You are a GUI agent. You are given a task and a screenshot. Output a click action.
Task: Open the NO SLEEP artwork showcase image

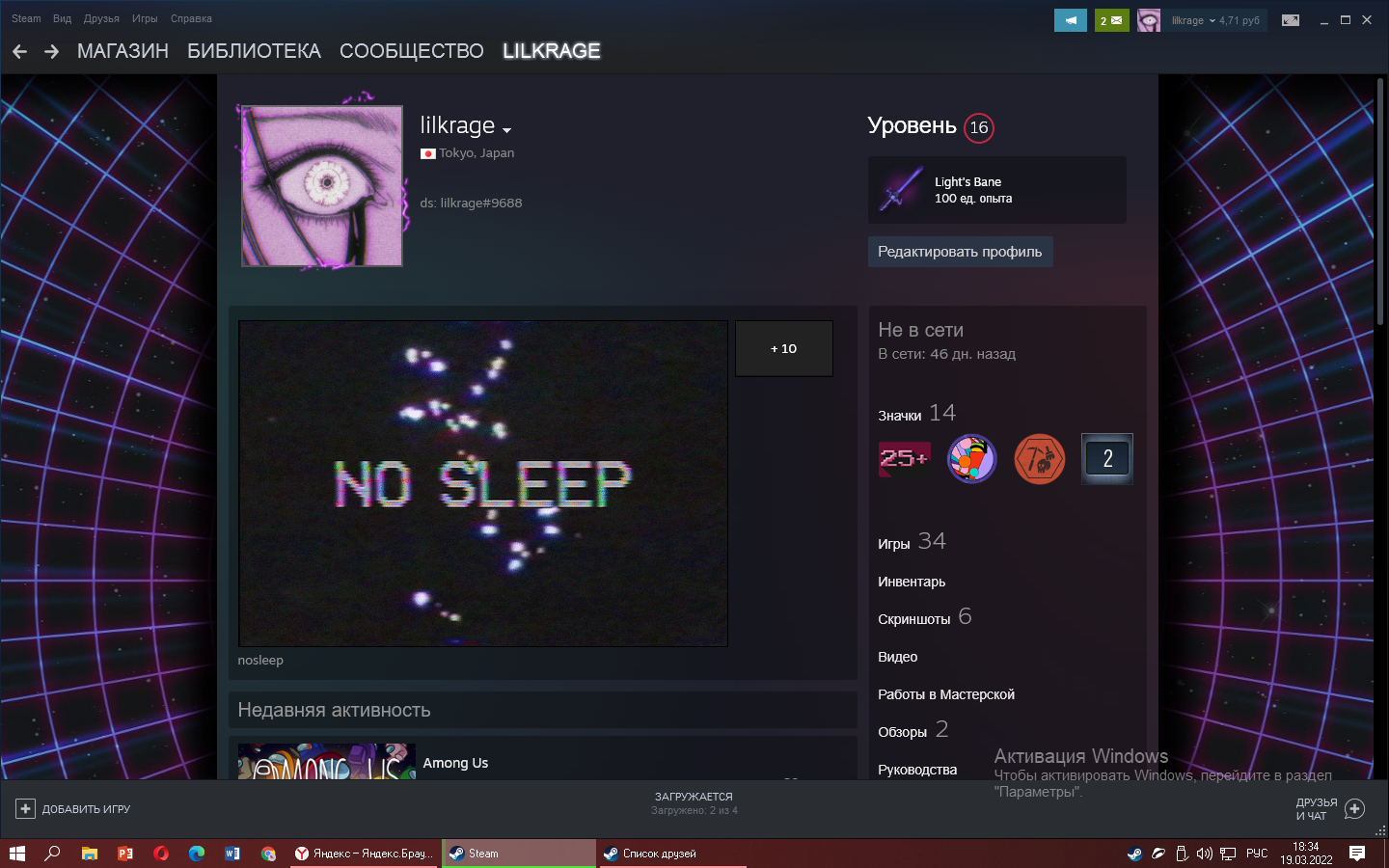click(x=483, y=483)
